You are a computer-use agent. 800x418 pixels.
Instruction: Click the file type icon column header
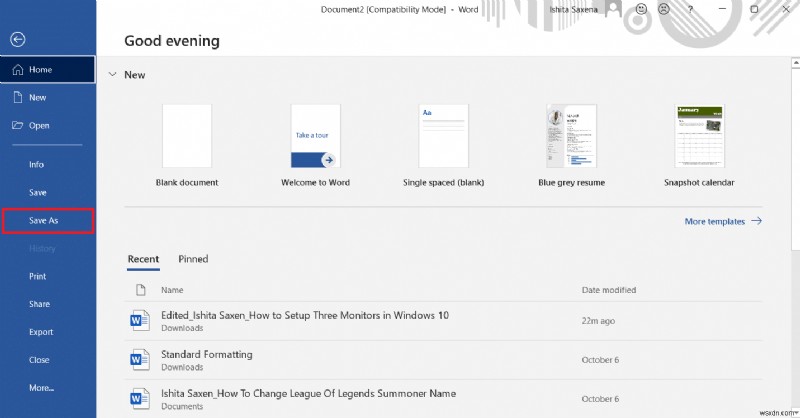(x=140, y=290)
